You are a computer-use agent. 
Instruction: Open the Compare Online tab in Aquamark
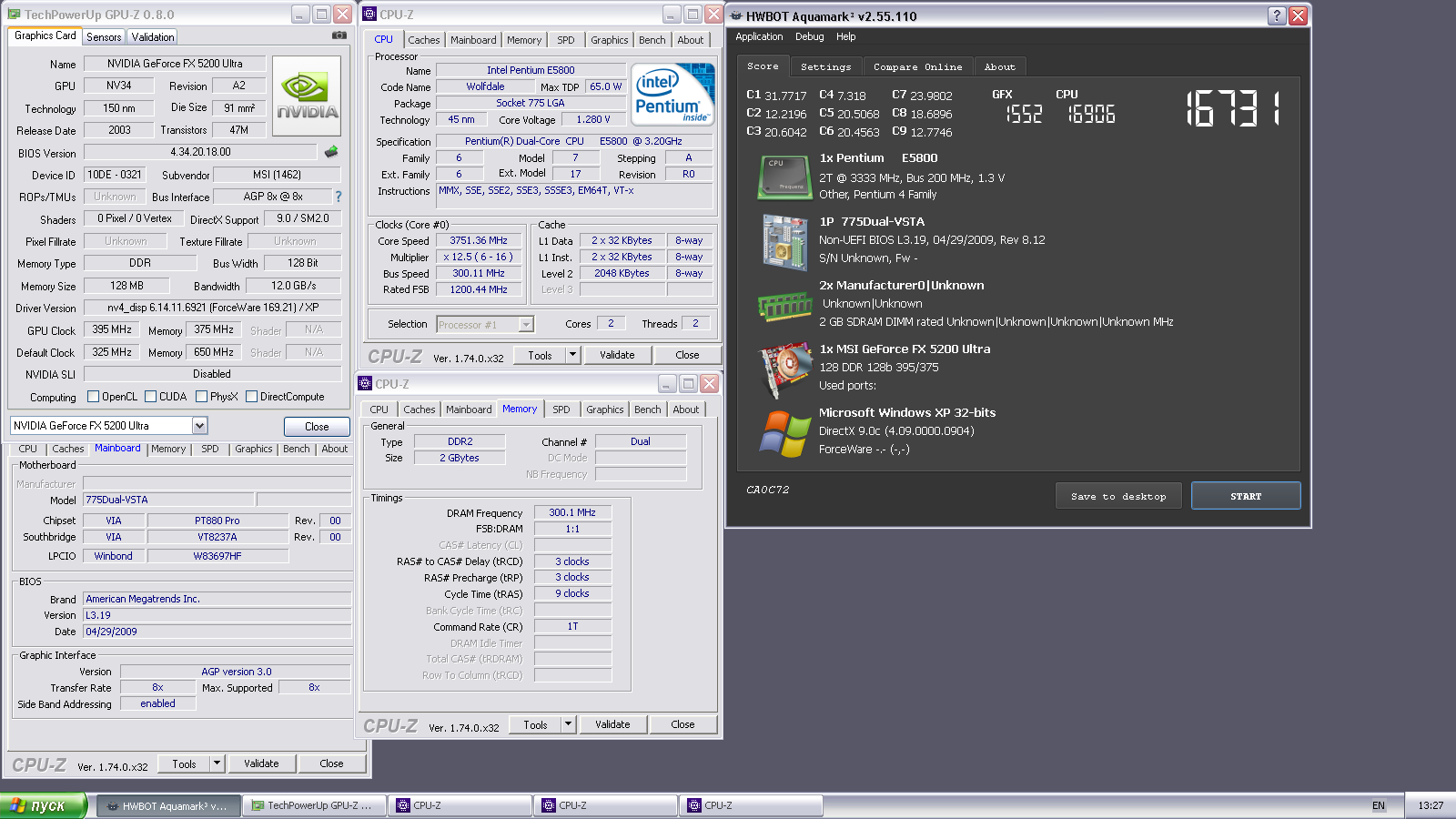pyautogui.click(x=917, y=66)
